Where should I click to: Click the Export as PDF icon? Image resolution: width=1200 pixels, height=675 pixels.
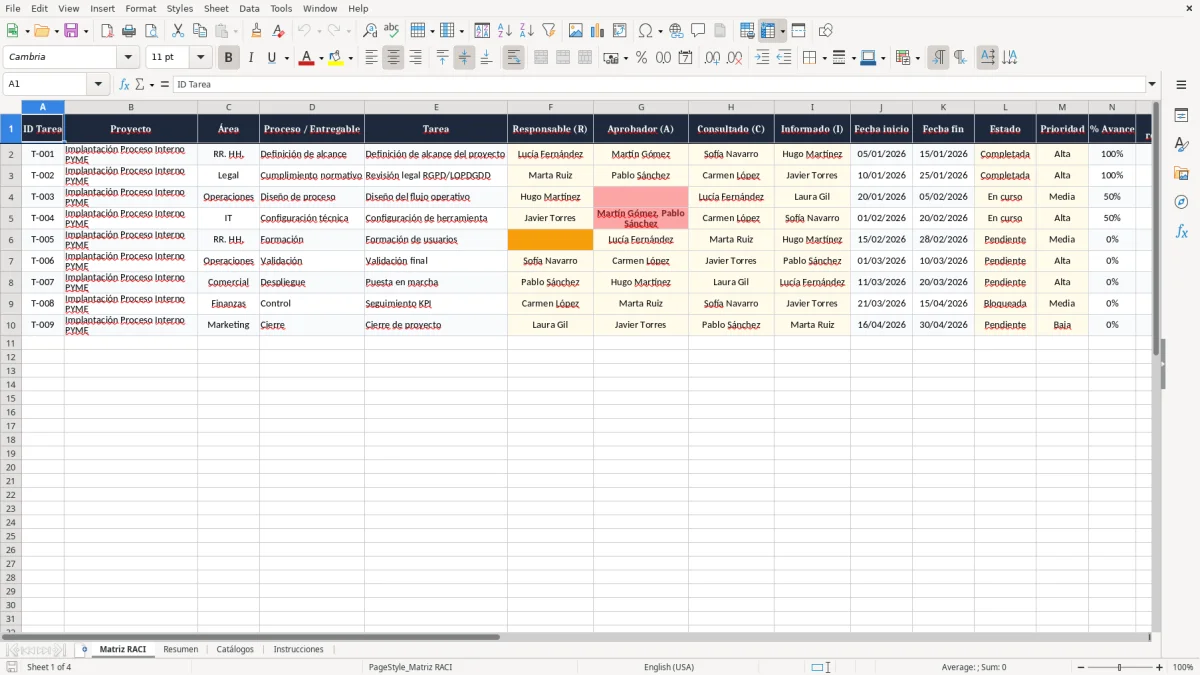point(107,31)
